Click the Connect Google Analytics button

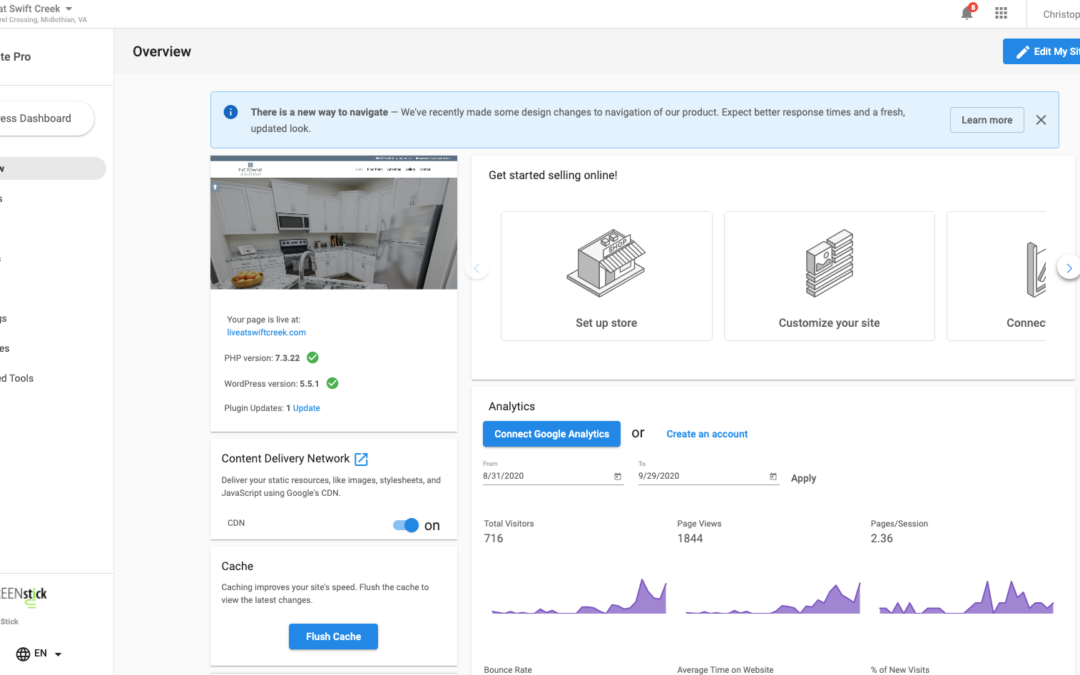[x=551, y=434]
